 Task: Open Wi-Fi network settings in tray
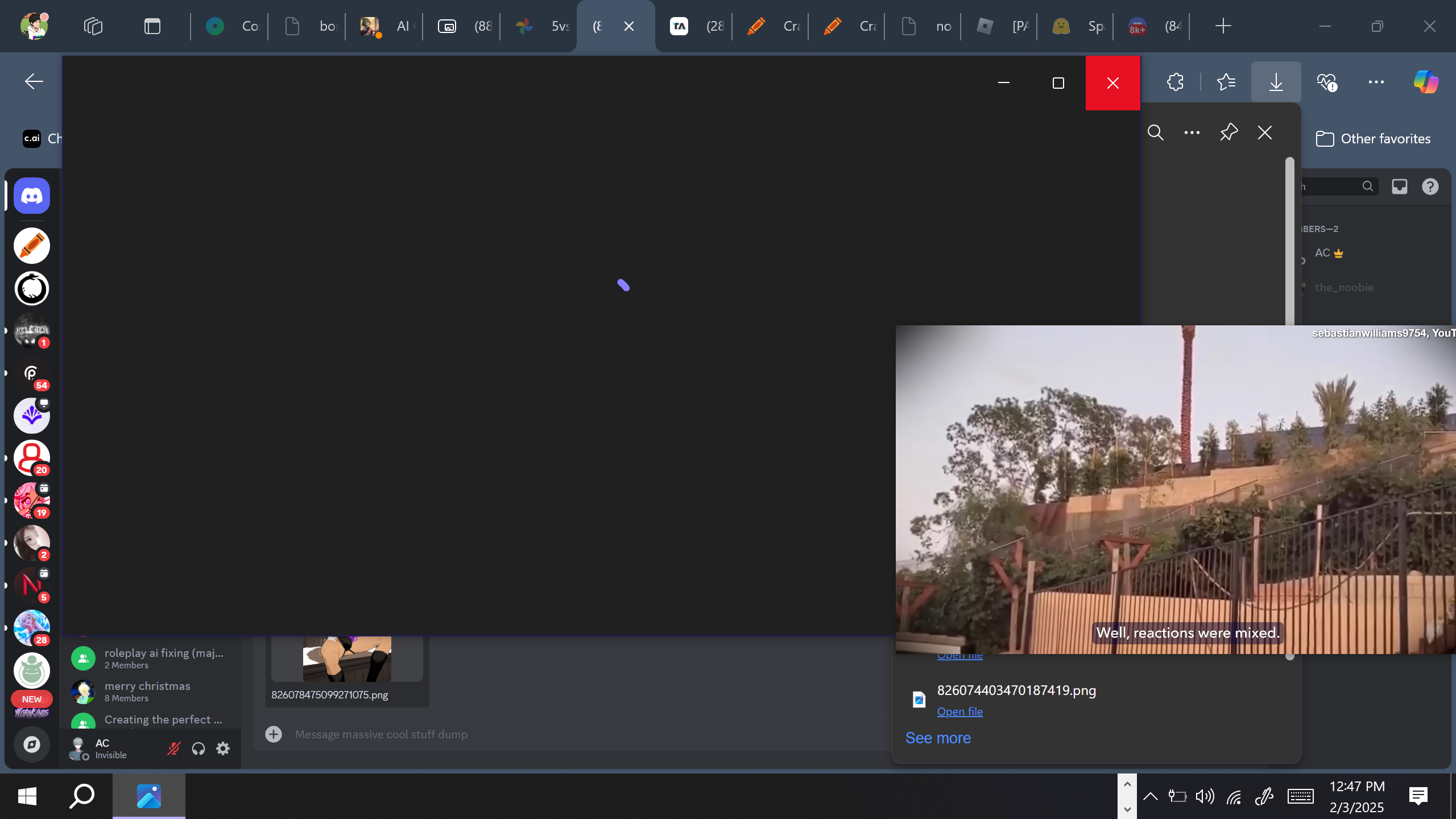(1234, 796)
